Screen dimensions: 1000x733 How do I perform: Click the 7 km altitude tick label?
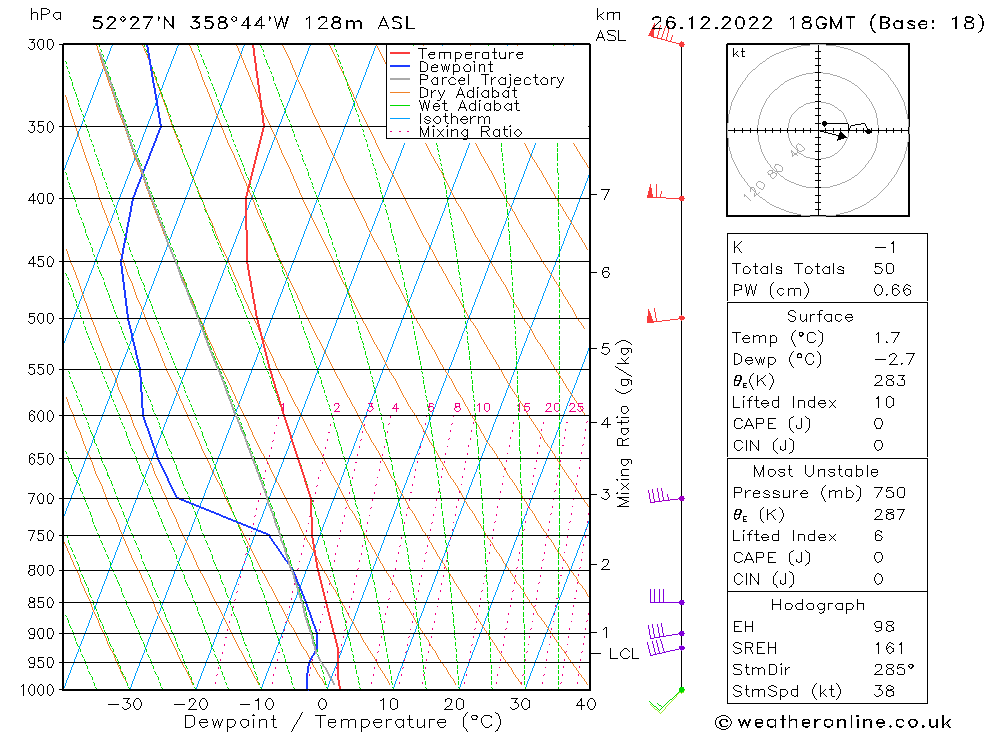tap(605, 194)
